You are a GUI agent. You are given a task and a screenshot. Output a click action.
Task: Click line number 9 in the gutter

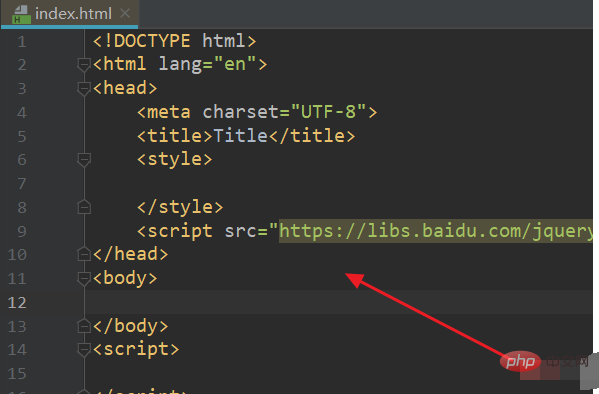[x=22, y=231]
